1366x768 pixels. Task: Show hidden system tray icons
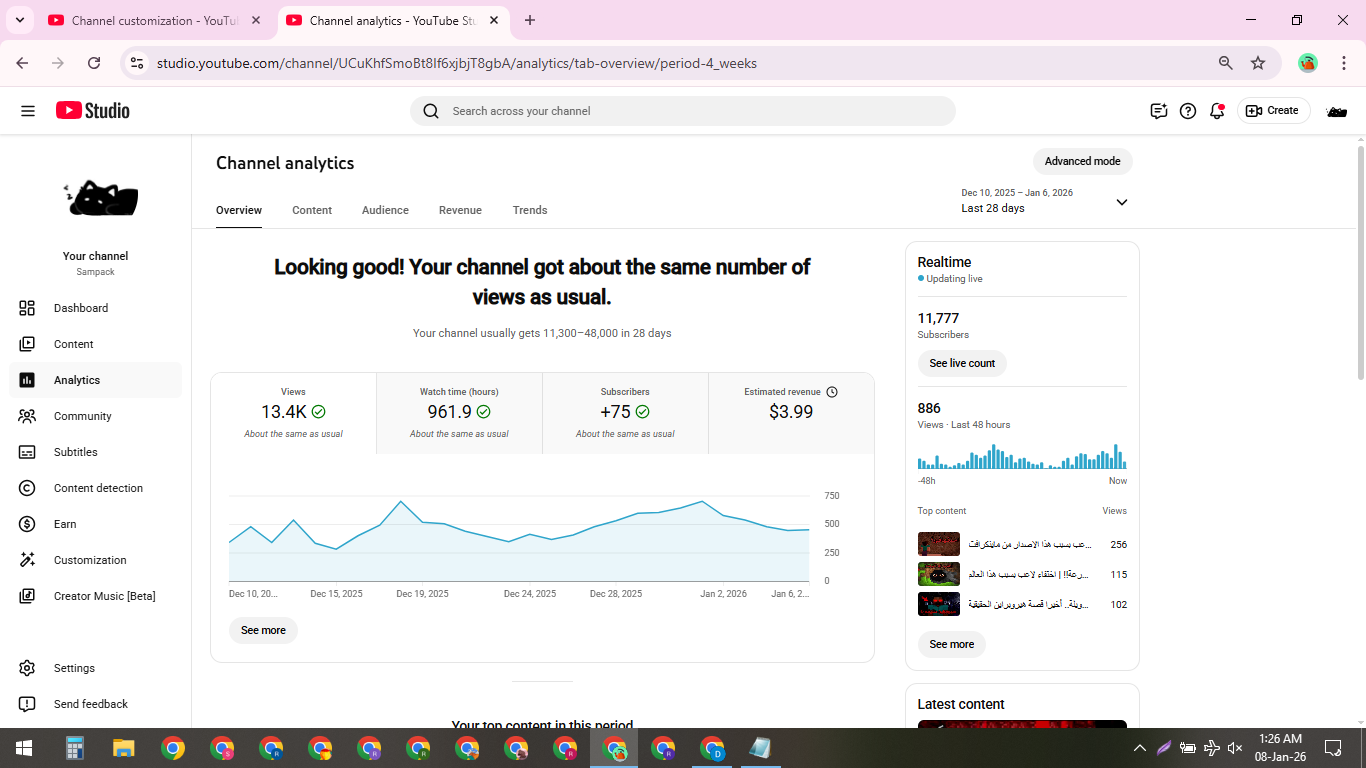1139,748
